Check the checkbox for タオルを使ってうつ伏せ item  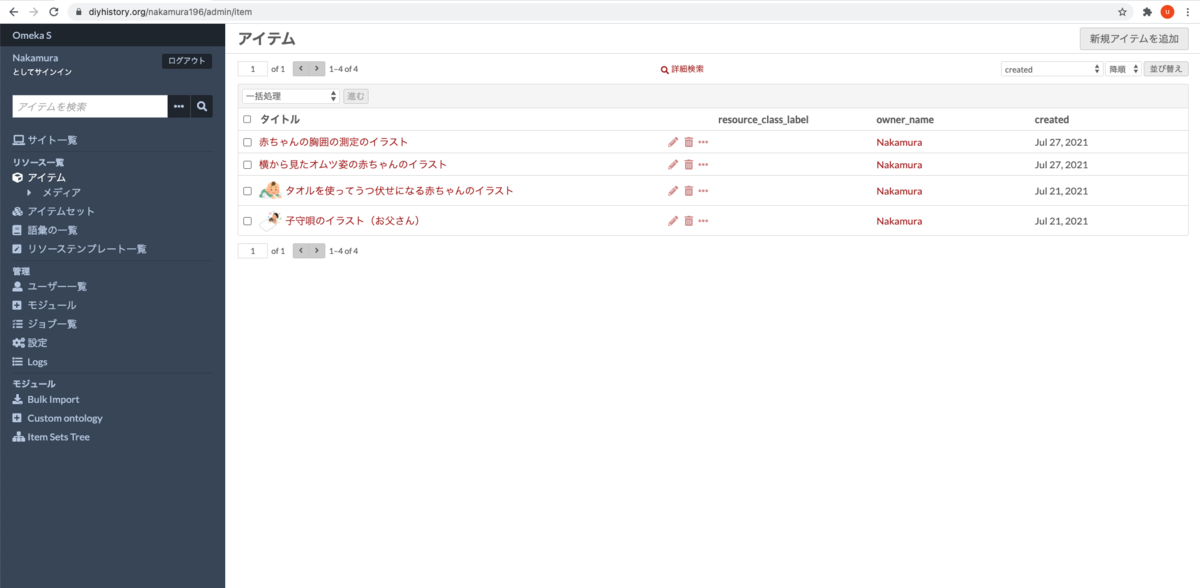click(x=247, y=191)
